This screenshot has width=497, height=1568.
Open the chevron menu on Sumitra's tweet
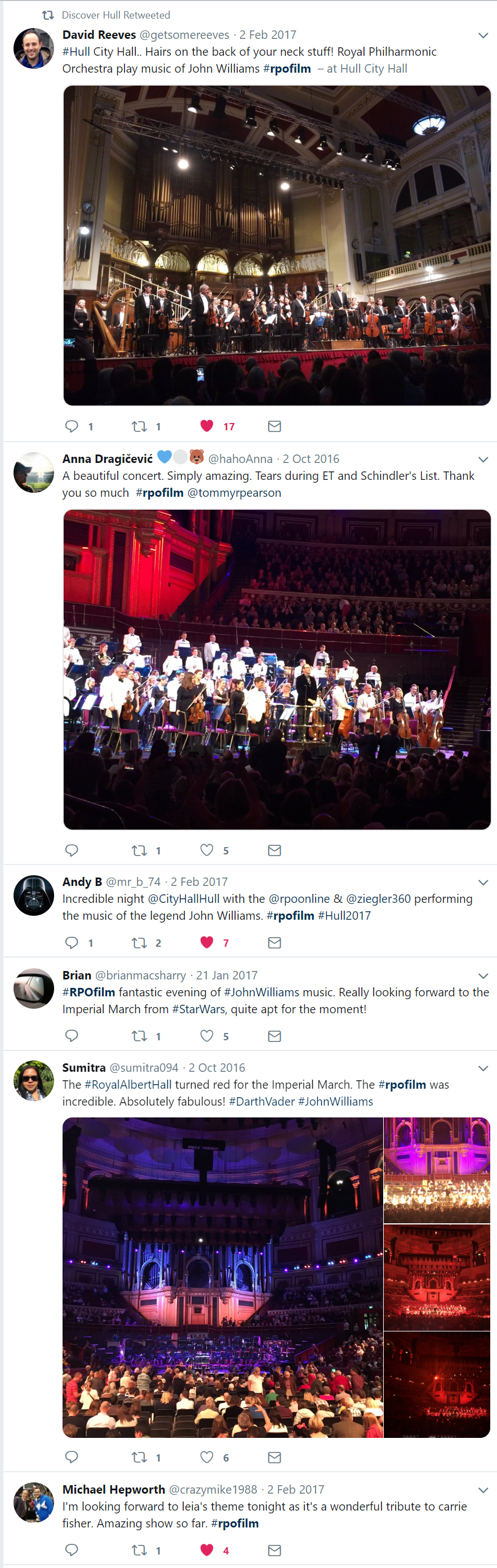pos(483,1068)
